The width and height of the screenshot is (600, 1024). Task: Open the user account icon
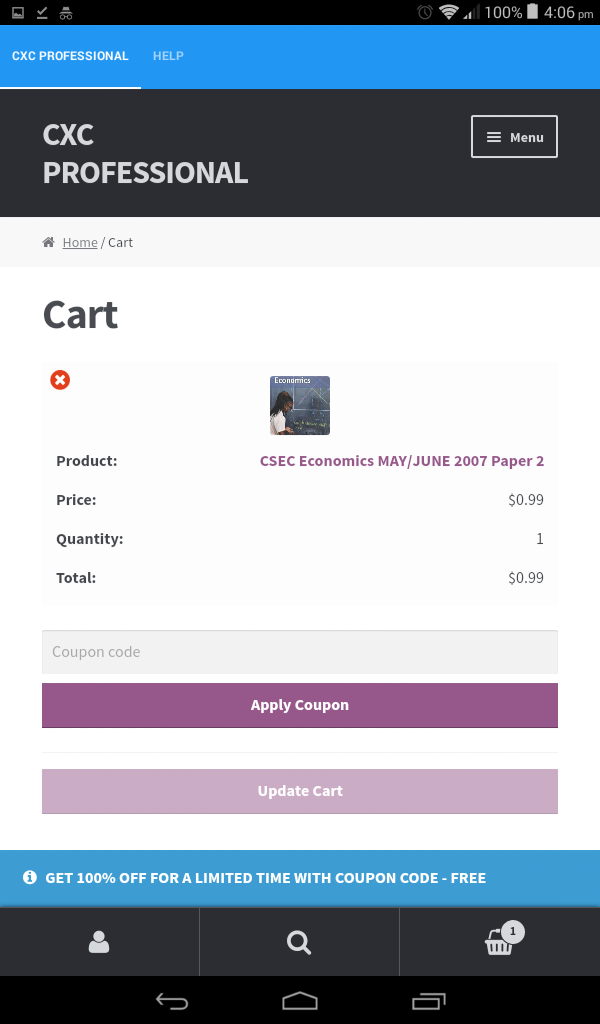click(x=99, y=942)
